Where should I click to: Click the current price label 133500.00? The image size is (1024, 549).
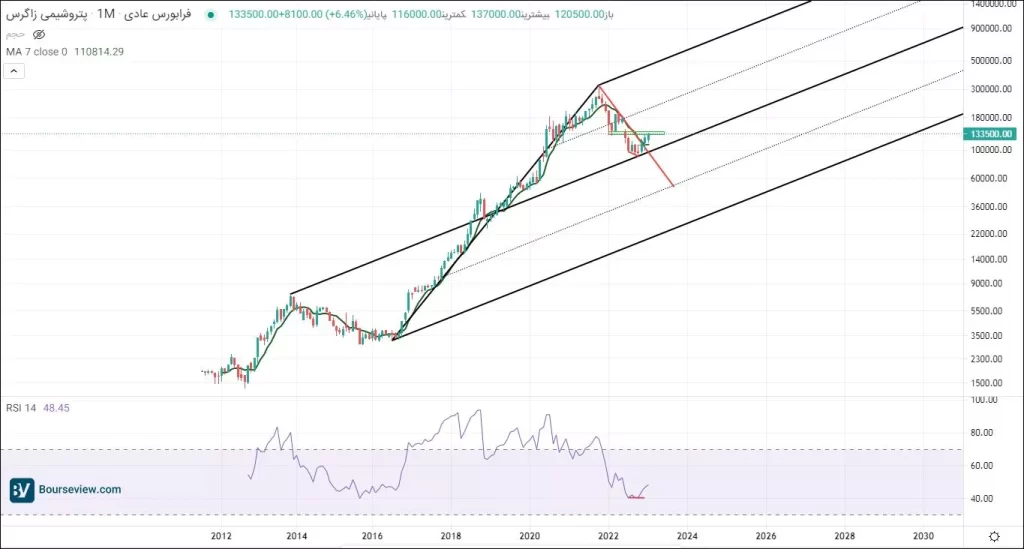(992, 134)
